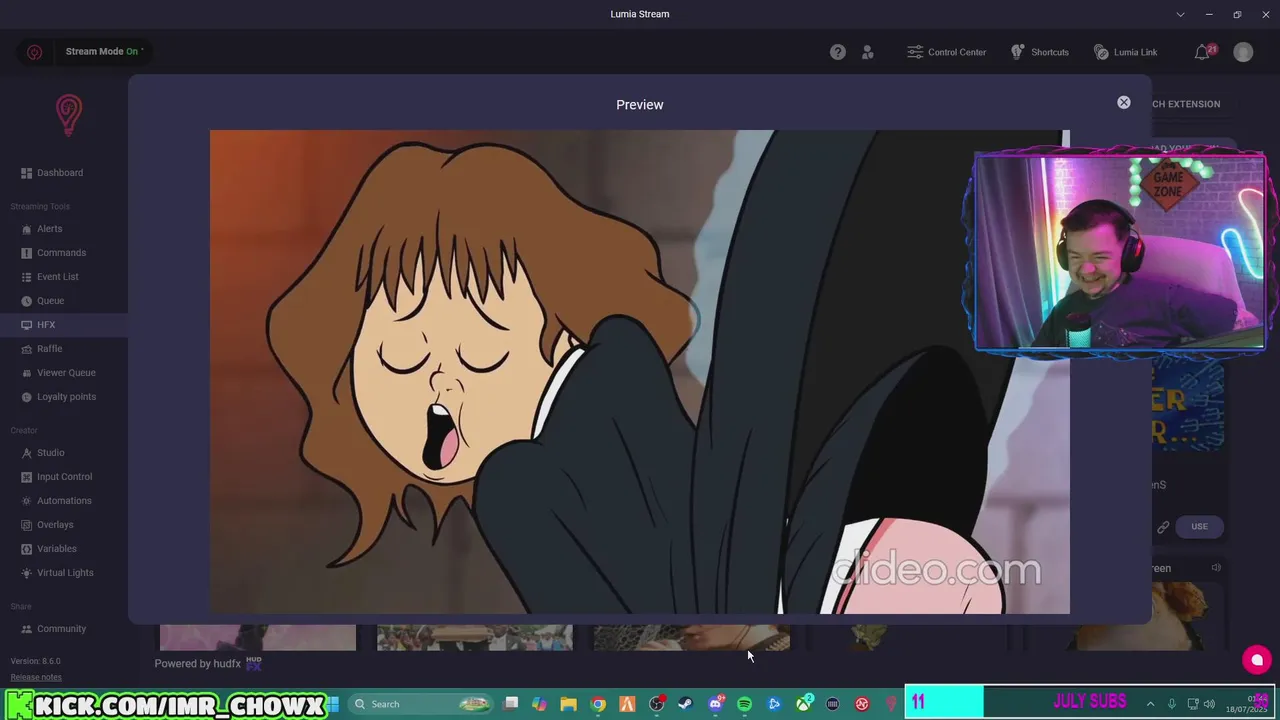Open Input Control in the sidebar
The height and width of the screenshot is (720, 1280).
point(64,477)
